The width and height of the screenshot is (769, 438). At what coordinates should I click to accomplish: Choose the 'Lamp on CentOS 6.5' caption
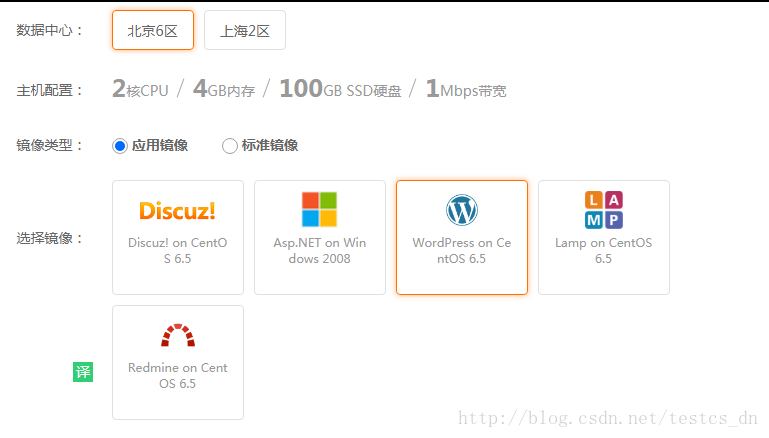pyautogui.click(x=604, y=250)
